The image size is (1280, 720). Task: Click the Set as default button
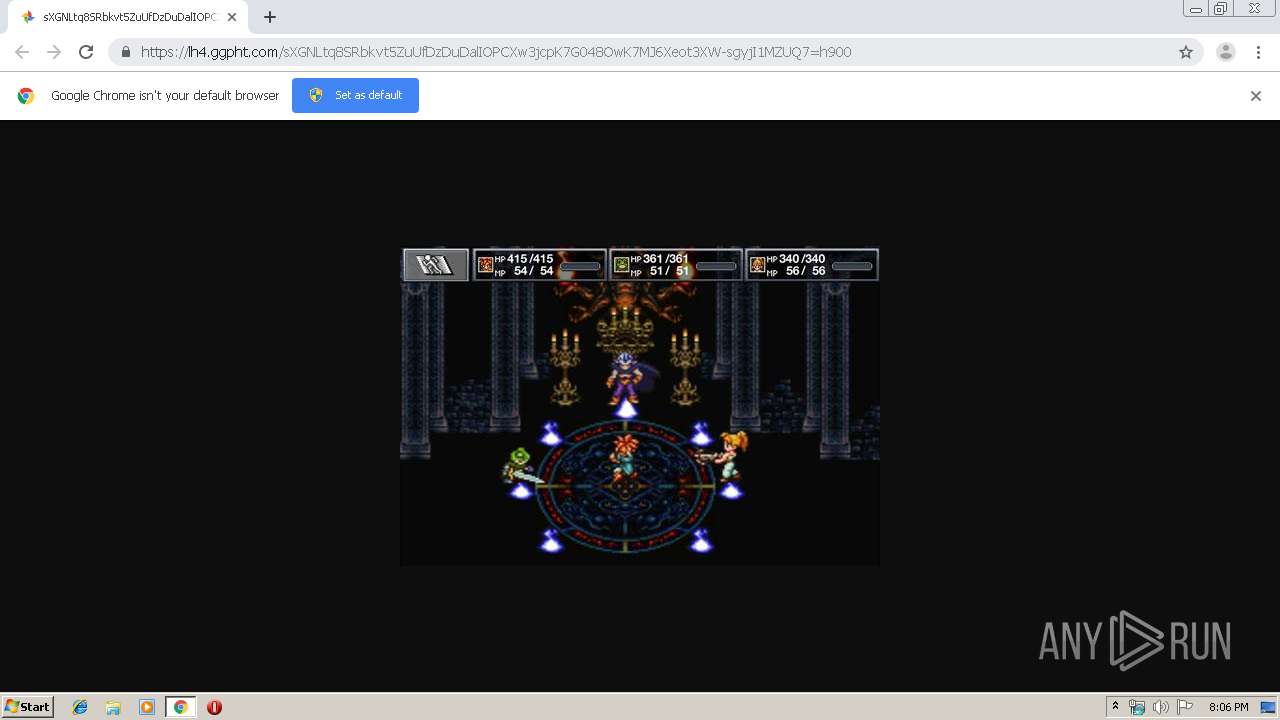pyautogui.click(x=355, y=95)
